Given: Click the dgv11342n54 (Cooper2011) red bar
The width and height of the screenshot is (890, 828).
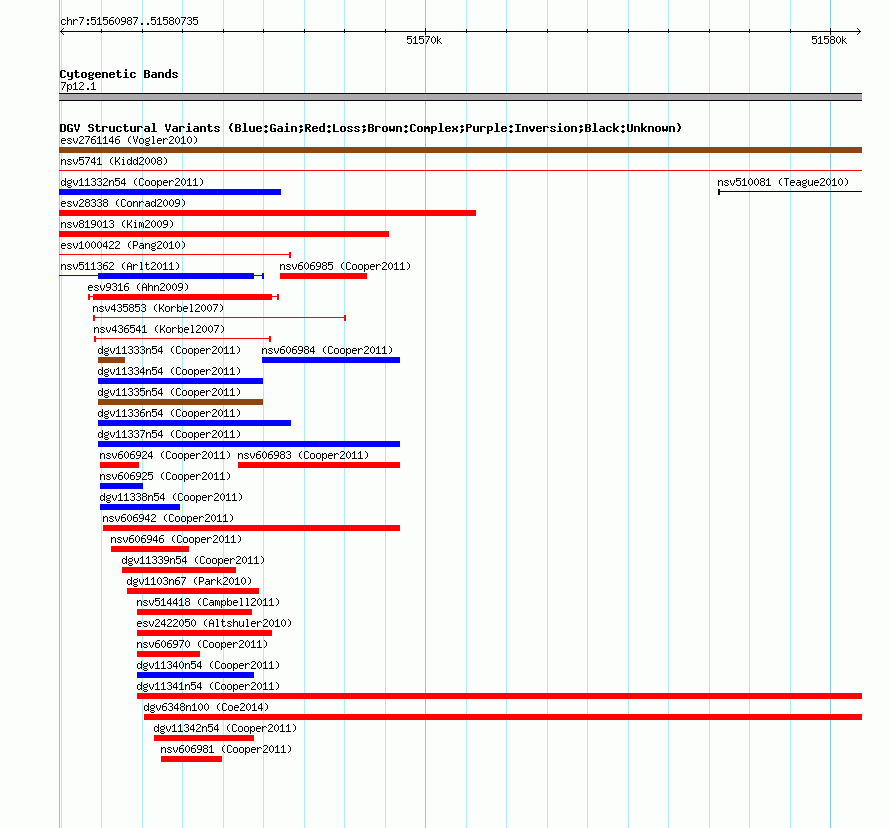Looking at the screenshot, I should point(204,738).
